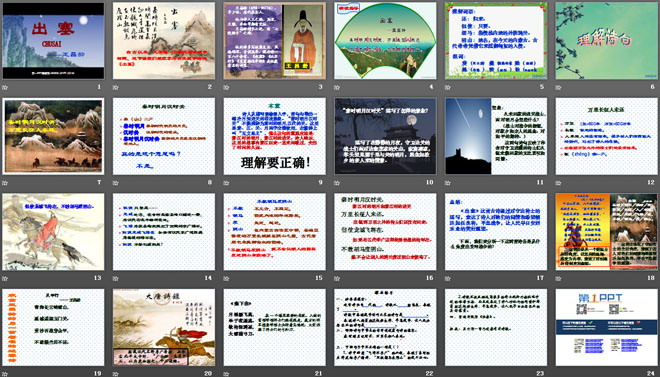Viewport: 660px width, 377px height.
Task: Click the animation star icon under slide 19
Action: click(5, 374)
